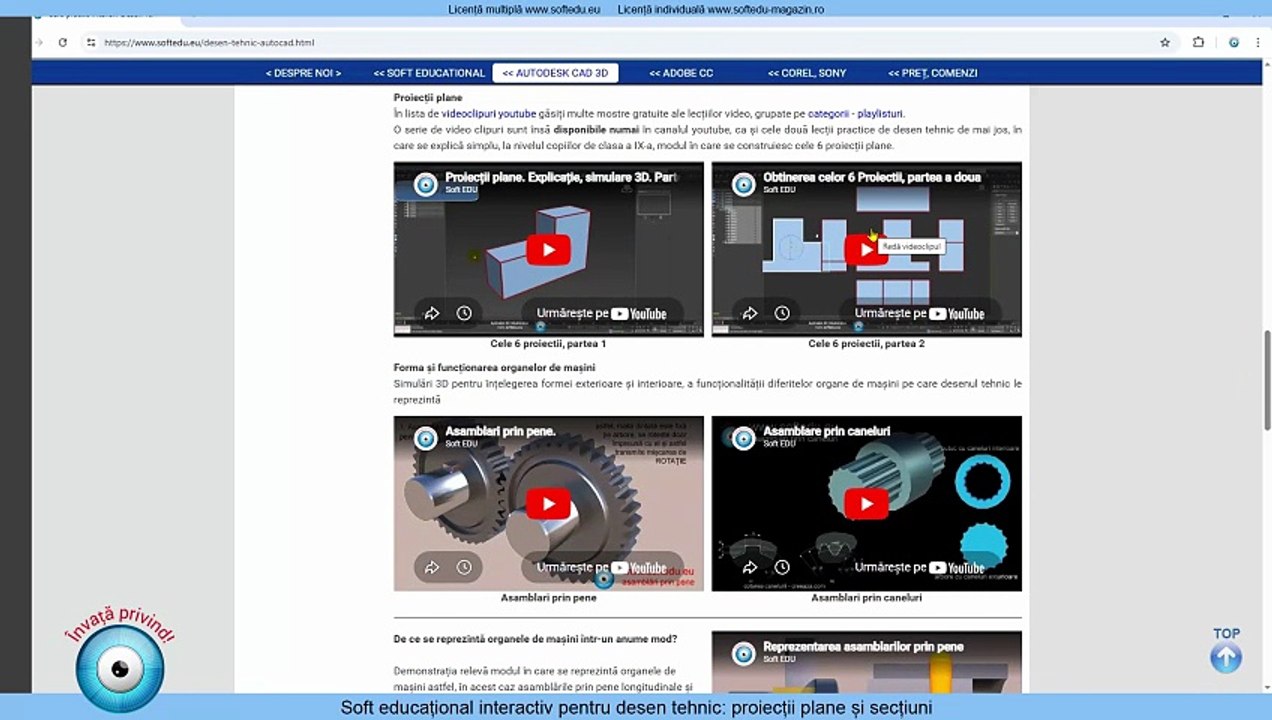Follow the categorii - playlisturi link

(x=856, y=114)
